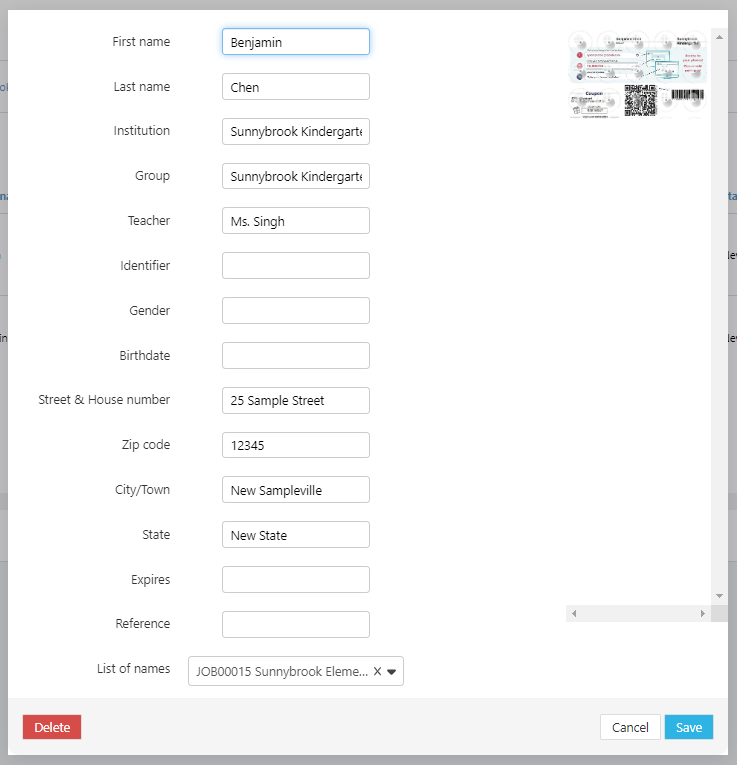Click the First name field containing Benjamin
This screenshot has height=765, width=737.
[296, 42]
